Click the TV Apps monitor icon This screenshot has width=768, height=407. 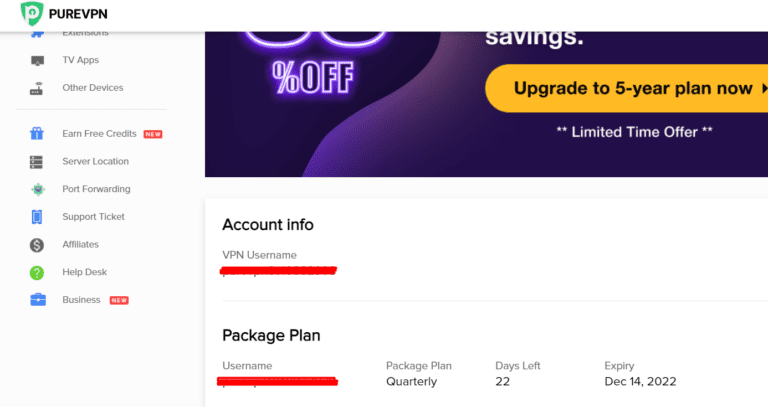click(x=37, y=60)
